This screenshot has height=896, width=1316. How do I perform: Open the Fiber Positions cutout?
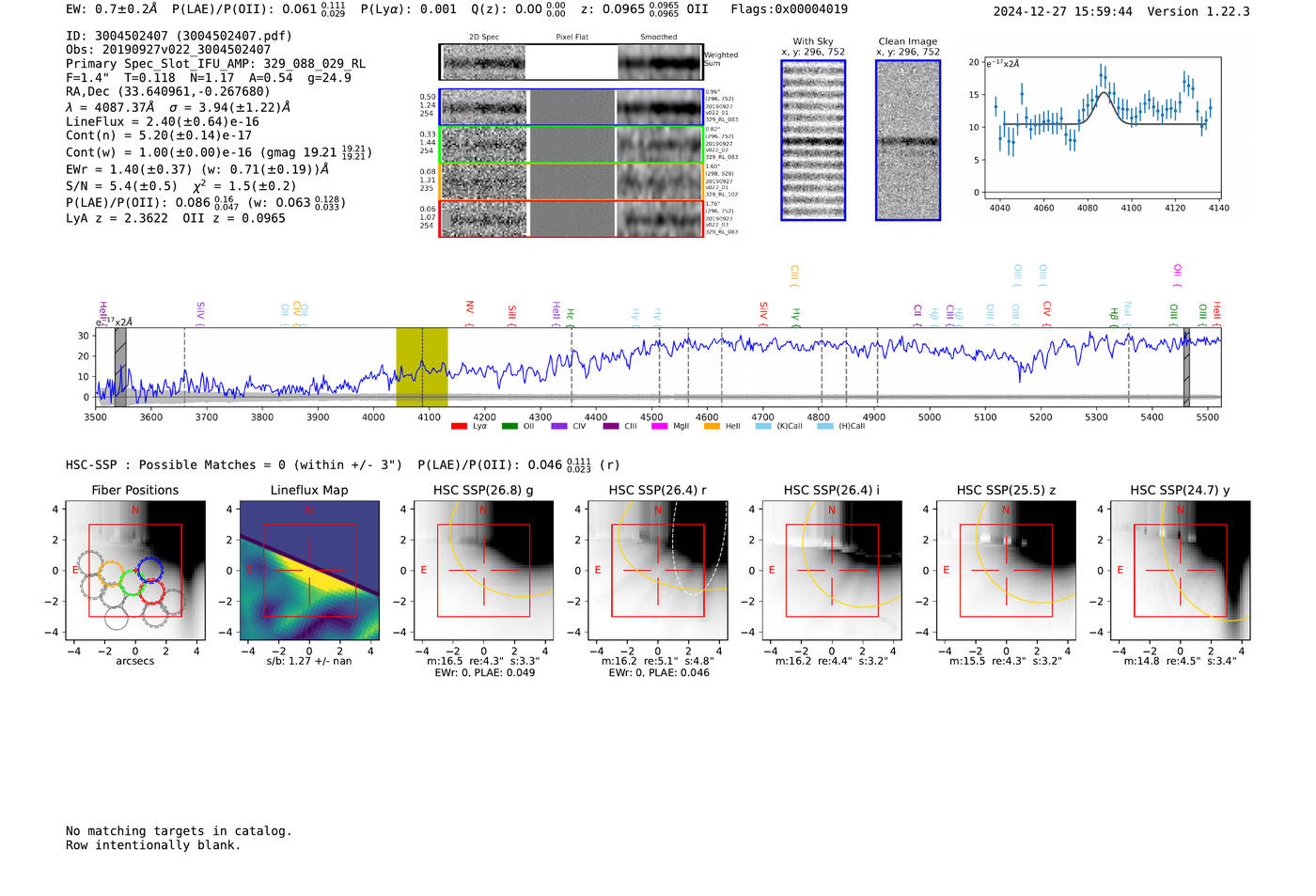(135, 571)
